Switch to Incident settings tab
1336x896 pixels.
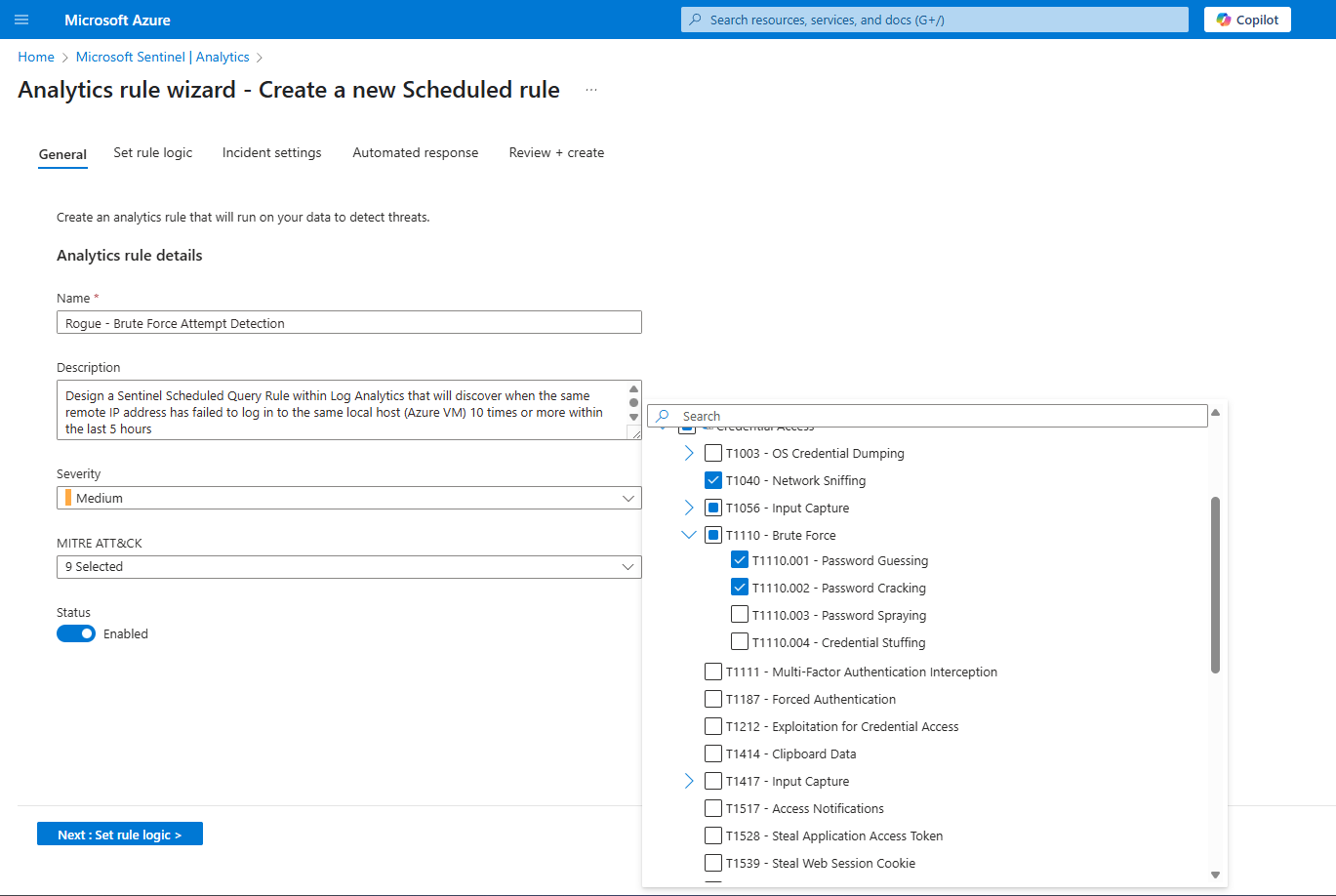pyautogui.click(x=271, y=152)
